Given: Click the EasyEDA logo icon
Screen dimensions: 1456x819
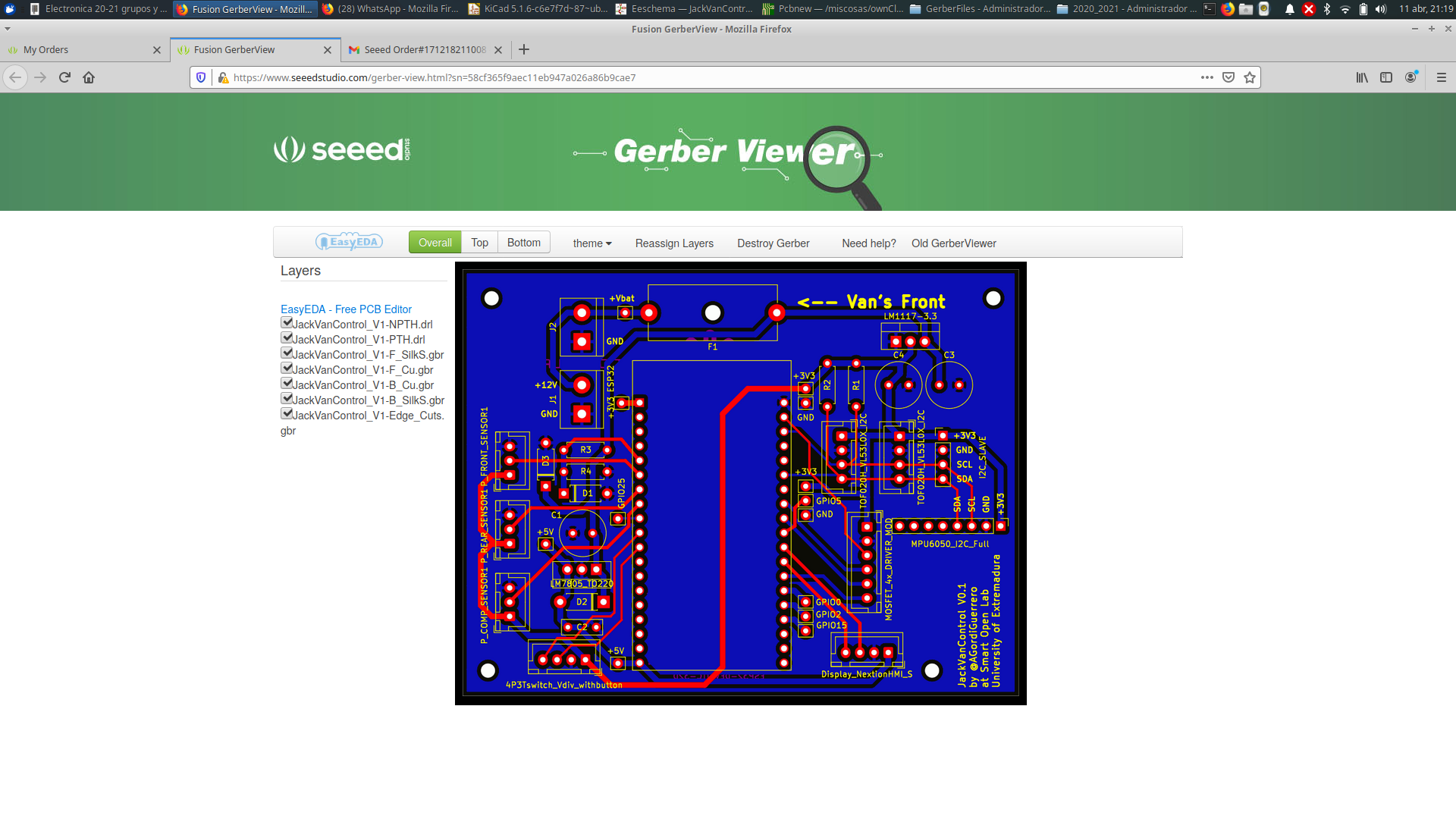Looking at the screenshot, I should (x=349, y=242).
